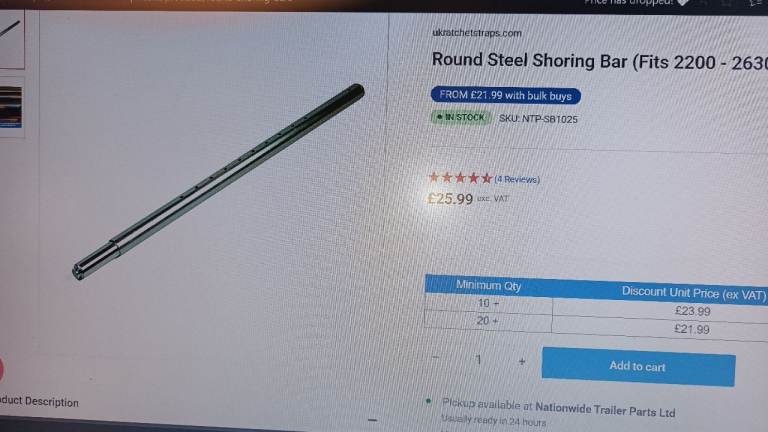Open the main shoring bar product image
Image resolution: width=768 pixels, height=432 pixels.
[218, 182]
